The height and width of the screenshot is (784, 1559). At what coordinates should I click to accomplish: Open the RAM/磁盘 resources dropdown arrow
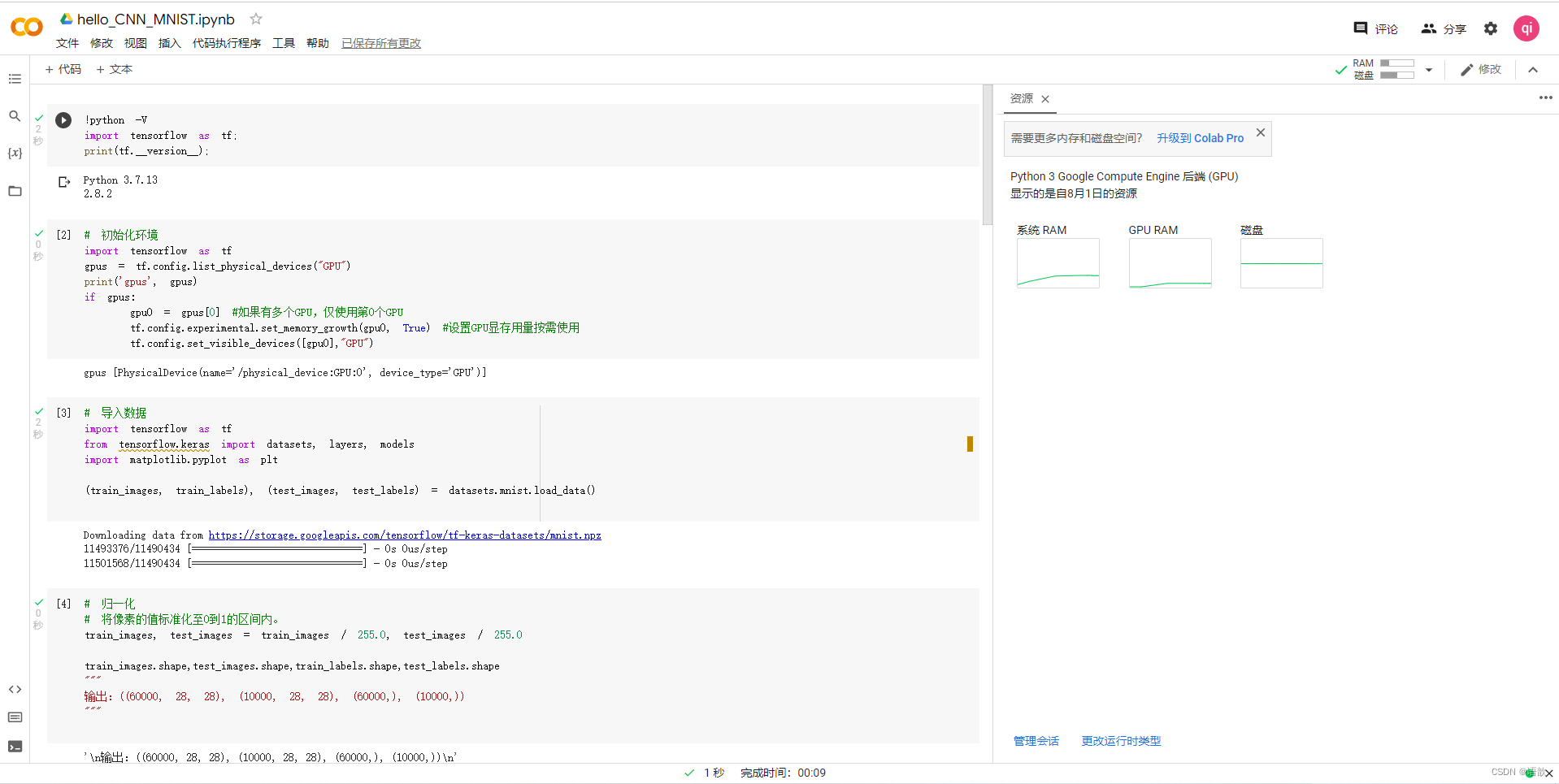pyautogui.click(x=1430, y=69)
